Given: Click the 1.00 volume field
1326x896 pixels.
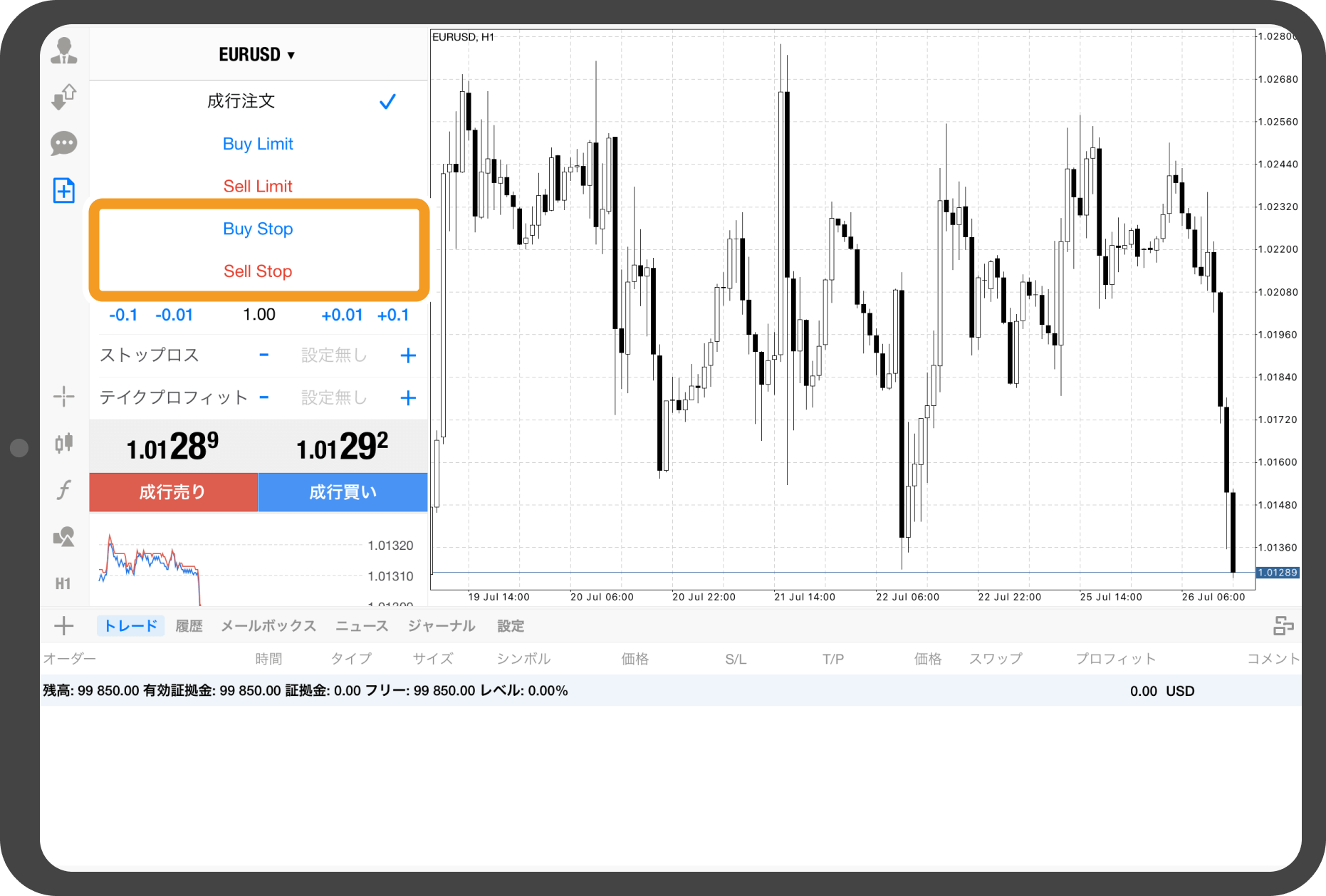Looking at the screenshot, I should 259,315.
